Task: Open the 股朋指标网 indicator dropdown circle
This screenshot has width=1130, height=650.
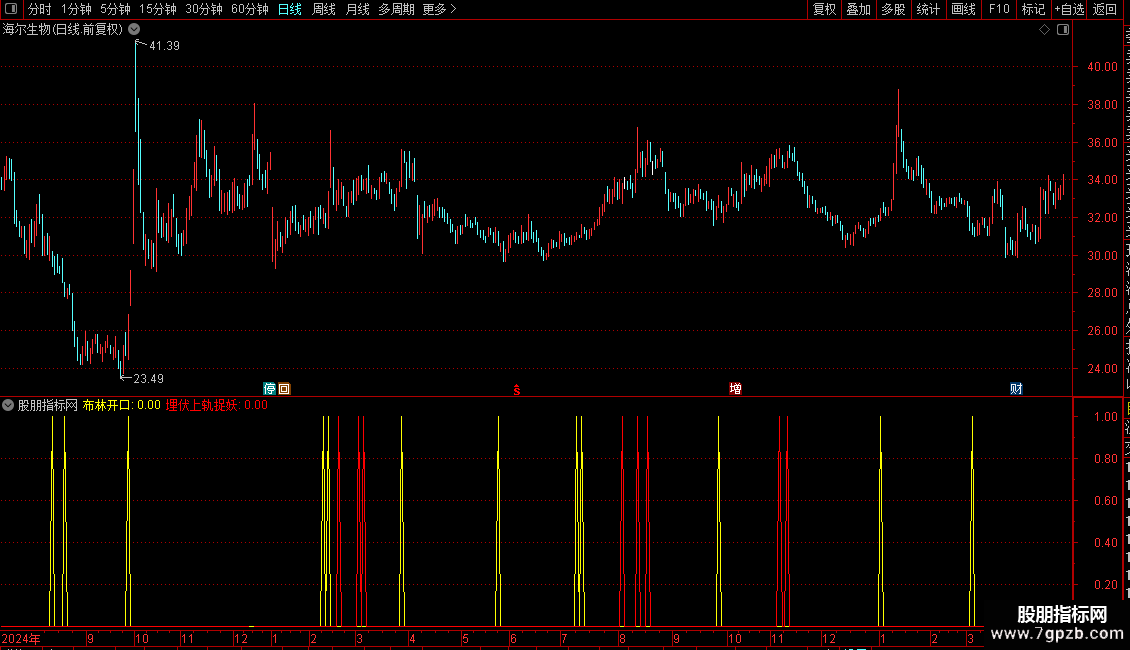Action: (x=8, y=405)
